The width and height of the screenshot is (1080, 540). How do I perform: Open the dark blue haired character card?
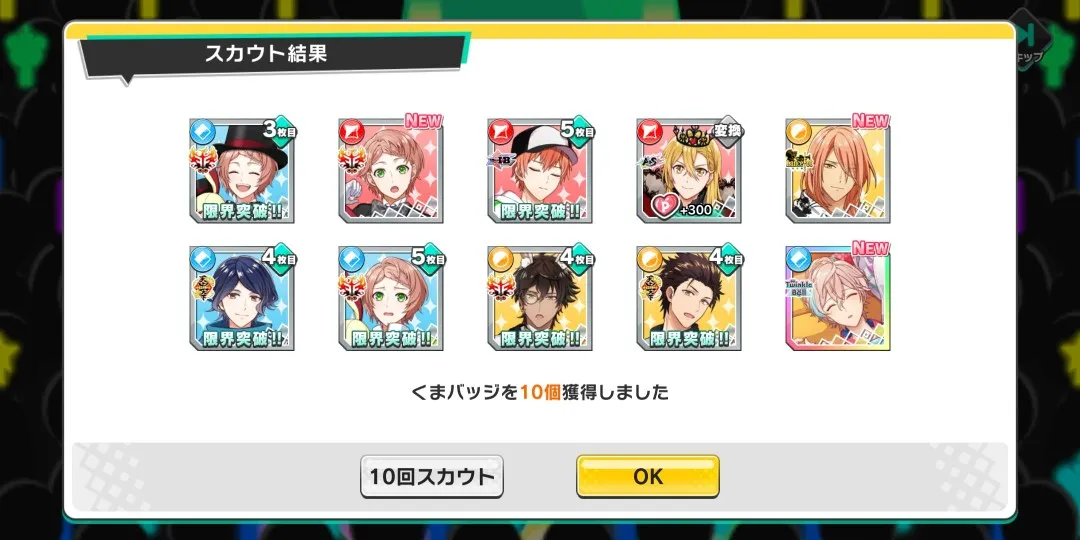coord(242,298)
